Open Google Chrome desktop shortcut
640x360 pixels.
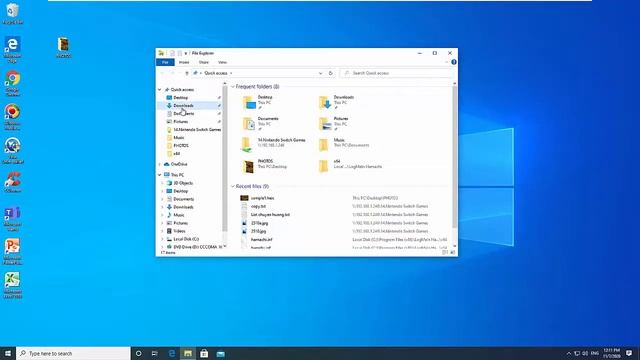(13, 83)
